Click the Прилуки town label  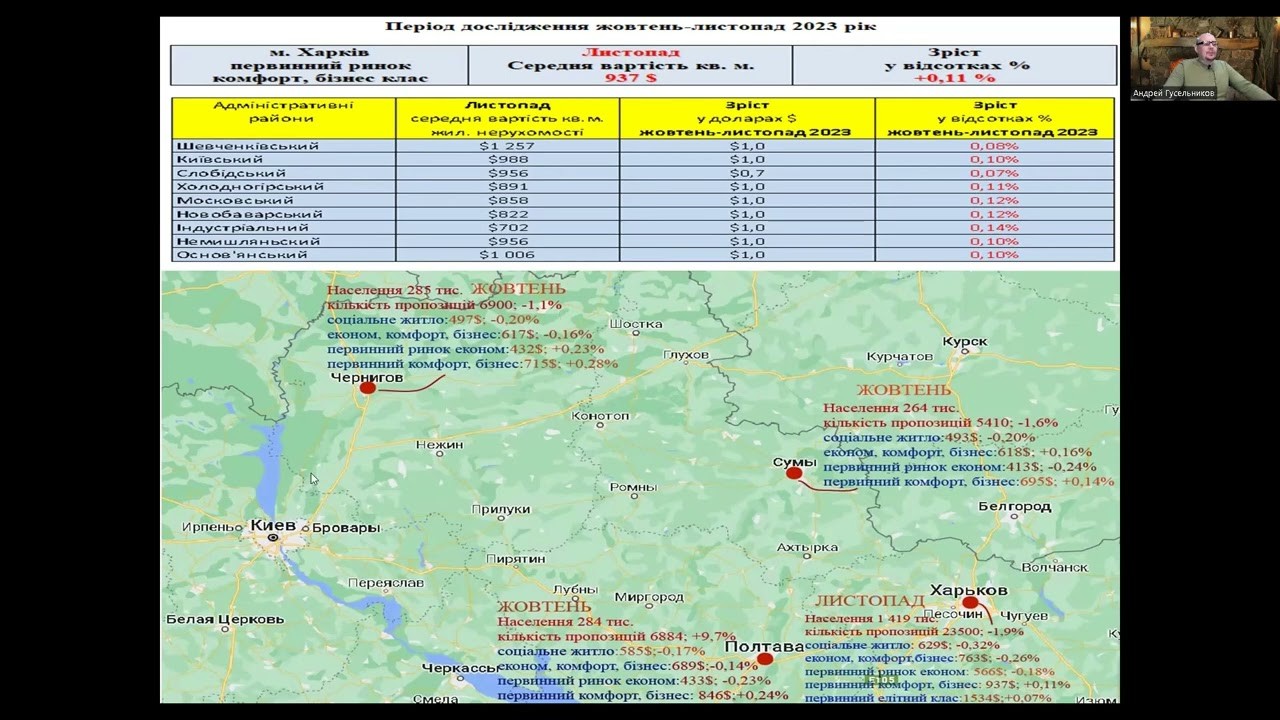point(500,509)
